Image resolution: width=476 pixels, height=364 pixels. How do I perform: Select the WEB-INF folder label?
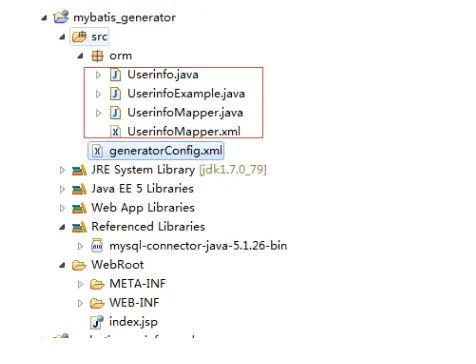134,303
